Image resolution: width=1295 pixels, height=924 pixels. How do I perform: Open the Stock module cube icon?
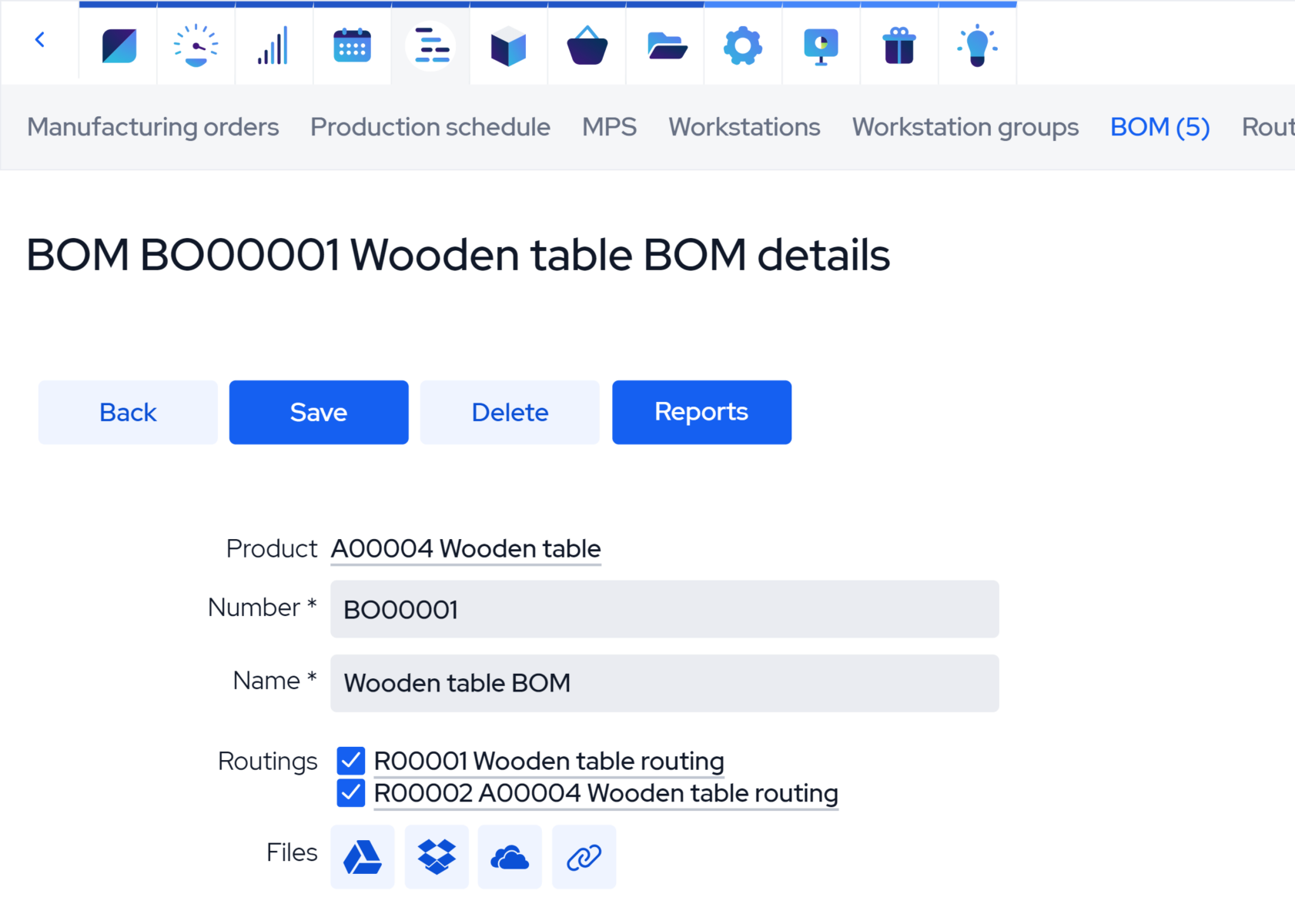coord(508,45)
